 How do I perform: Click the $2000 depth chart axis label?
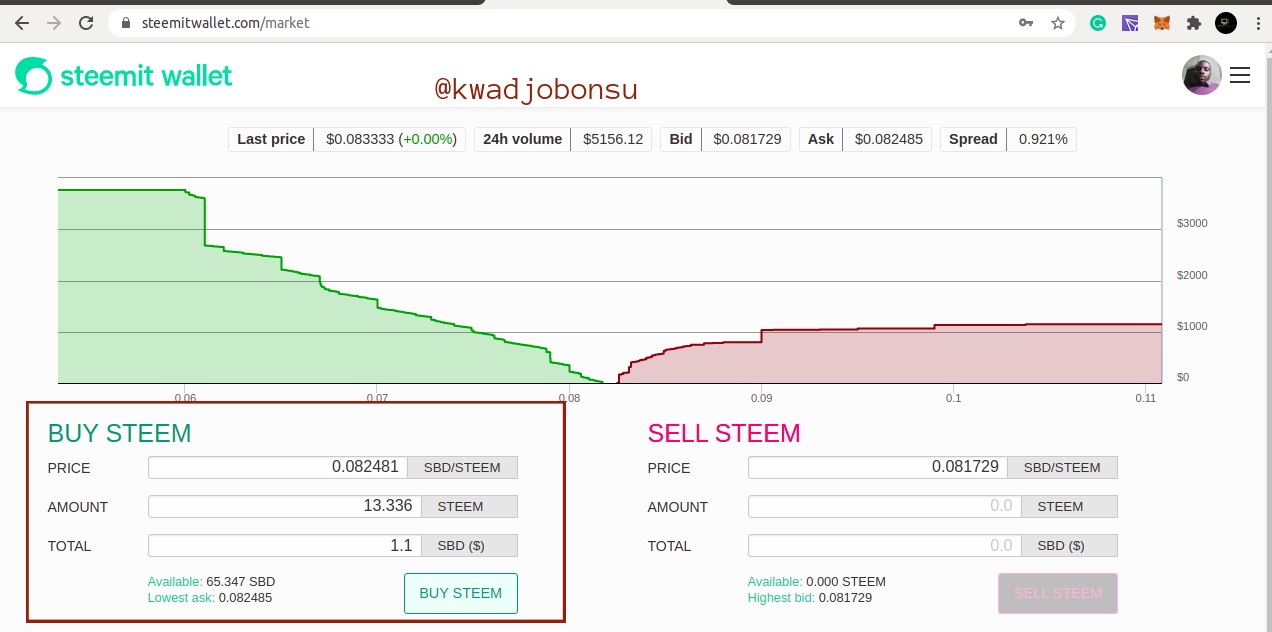(x=1192, y=275)
